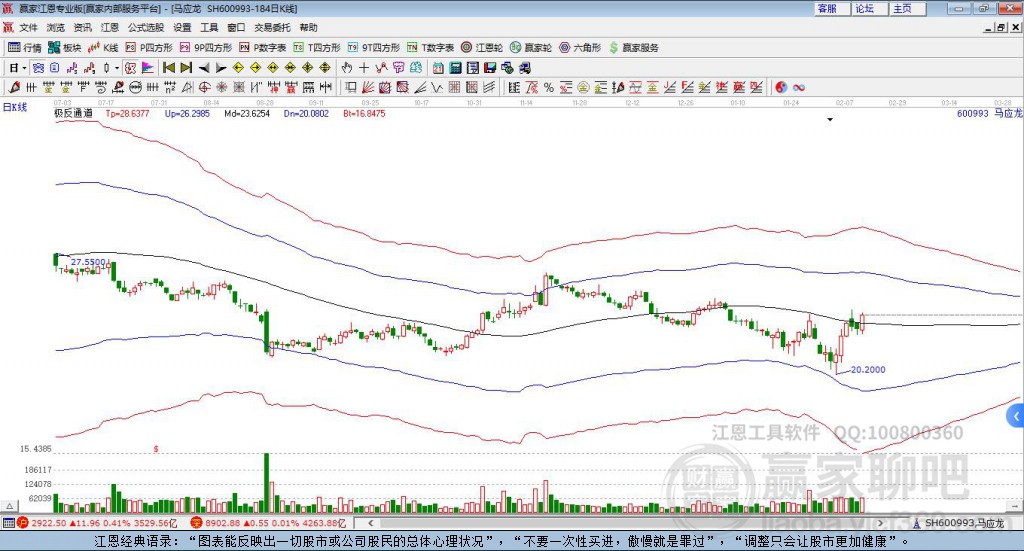The height and width of the screenshot is (551, 1024).
Task: Click the 极反通道 indicator label
Action: pyautogui.click(x=73, y=113)
